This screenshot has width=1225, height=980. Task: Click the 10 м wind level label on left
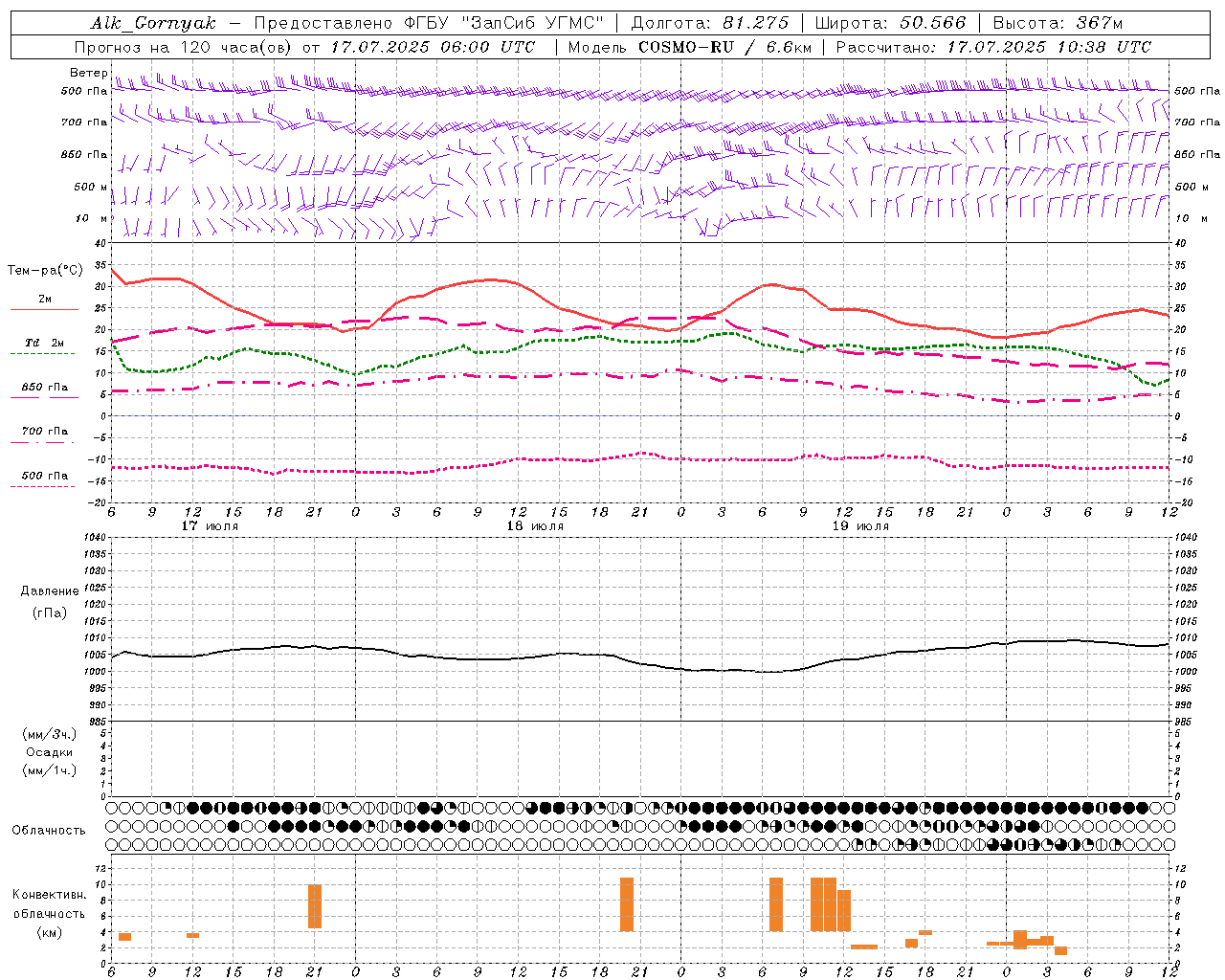(x=92, y=218)
